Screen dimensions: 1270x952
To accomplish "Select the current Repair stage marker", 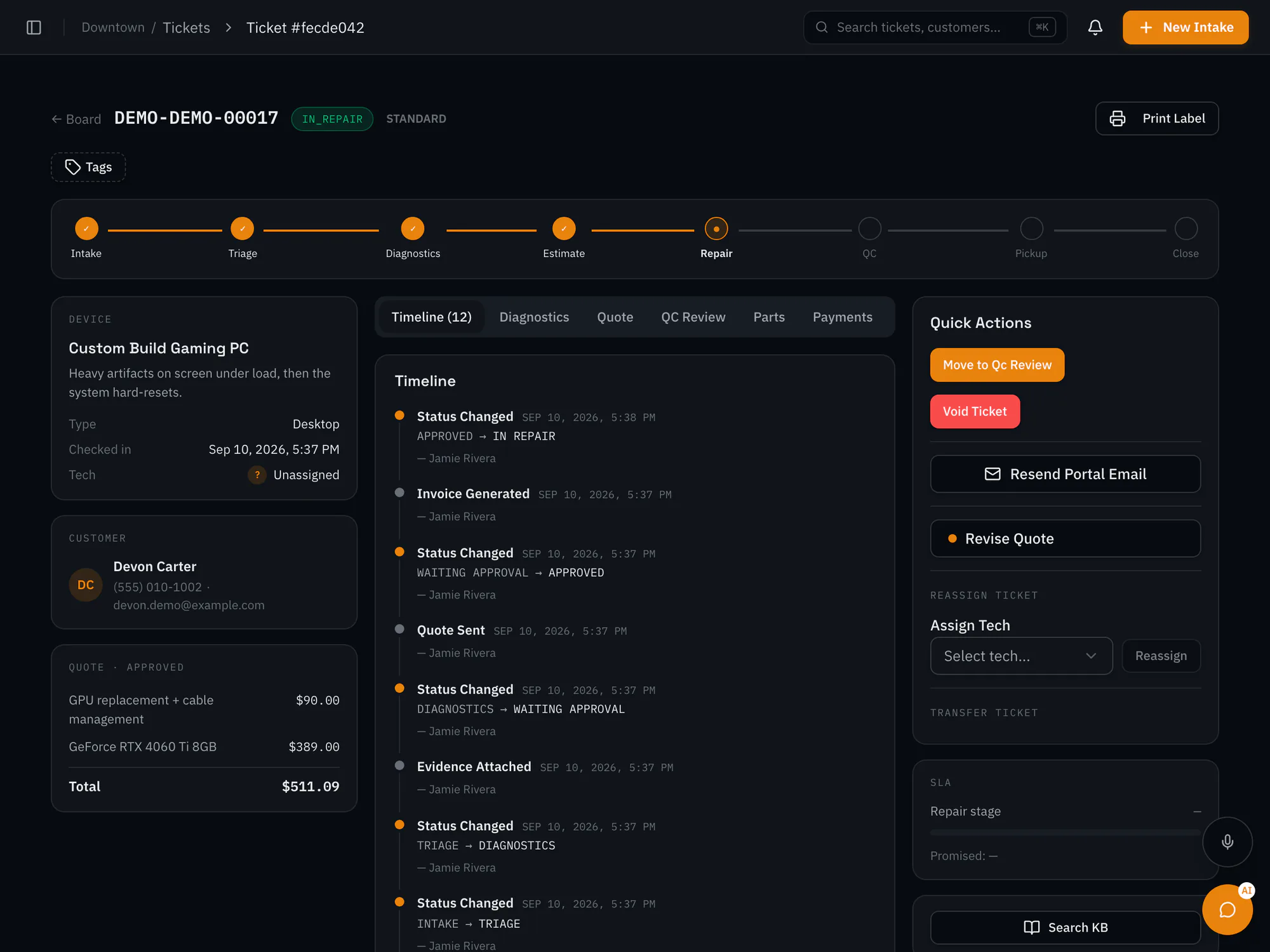I will point(716,228).
